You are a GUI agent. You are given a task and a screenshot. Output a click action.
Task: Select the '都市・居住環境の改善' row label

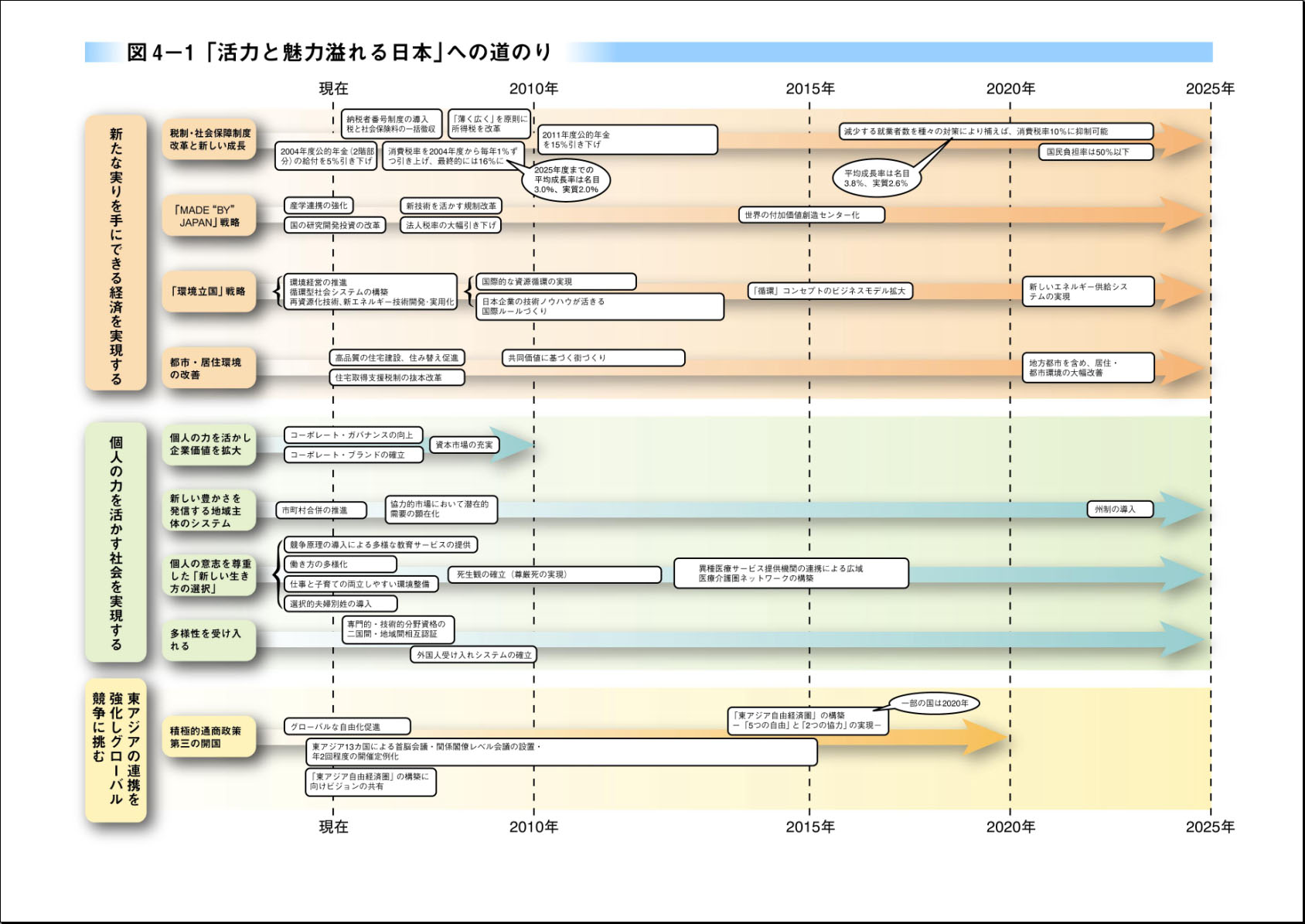209,368
